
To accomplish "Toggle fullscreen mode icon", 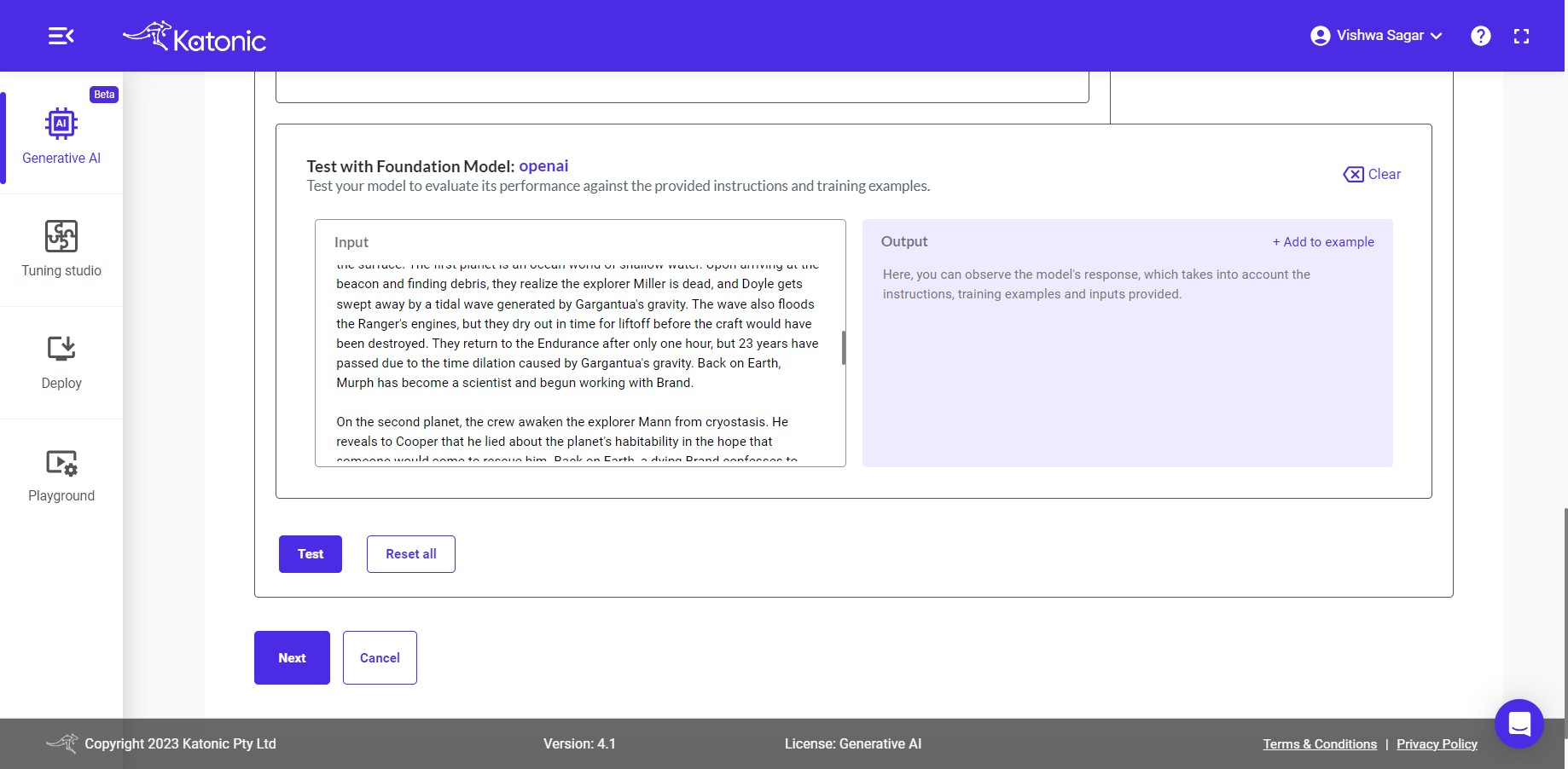I will pyautogui.click(x=1522, y=36).
